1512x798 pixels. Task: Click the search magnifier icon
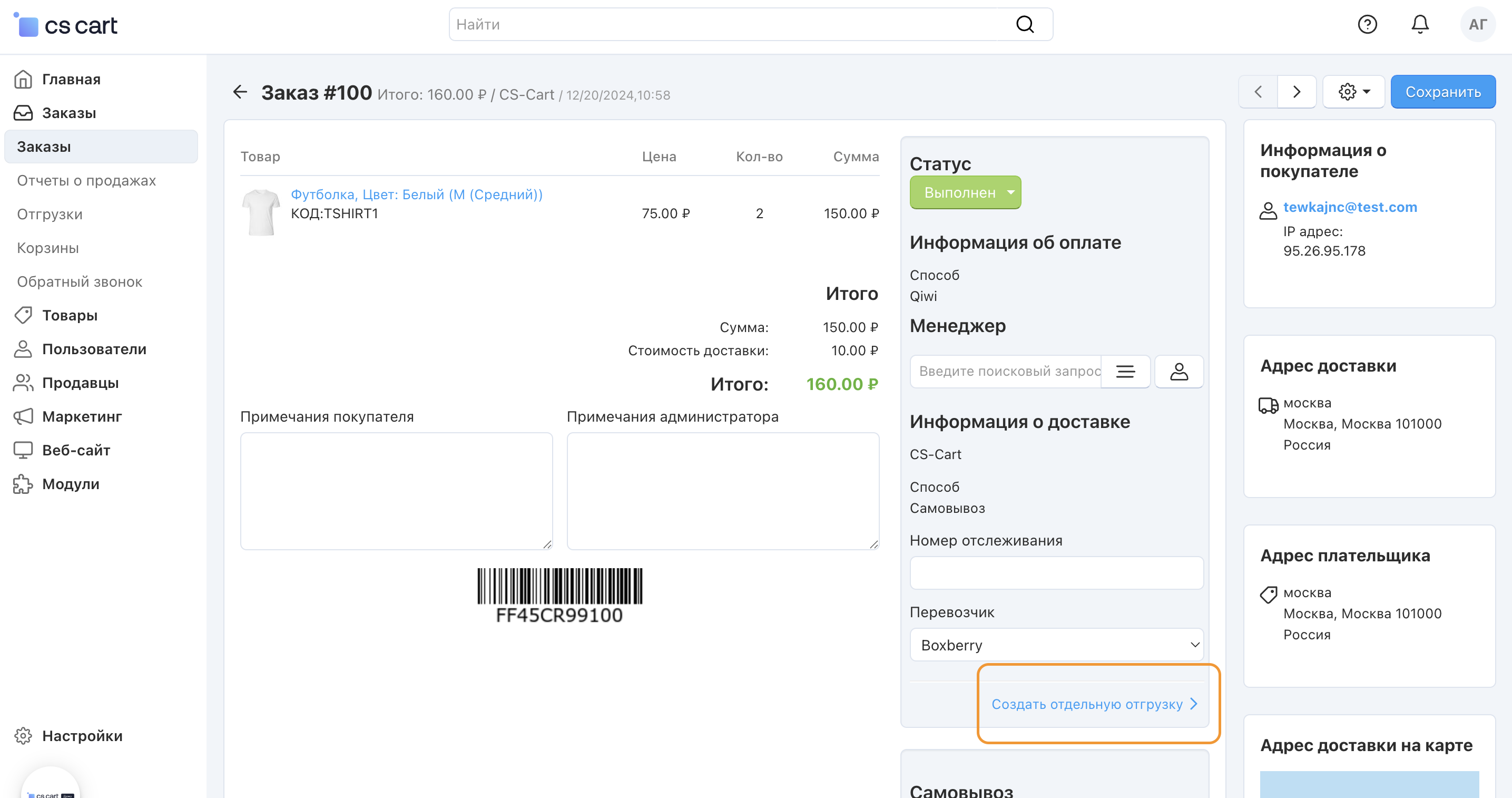(1025, 24)
